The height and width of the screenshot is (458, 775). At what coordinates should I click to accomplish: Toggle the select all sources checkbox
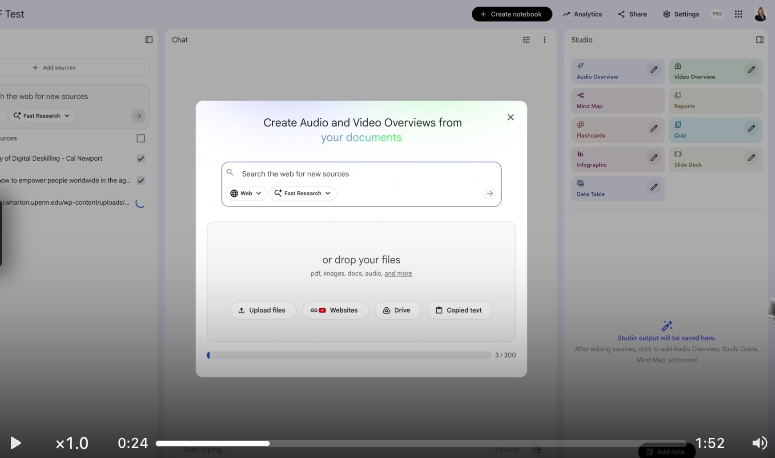pyautogui.click(x=140, y=138)
